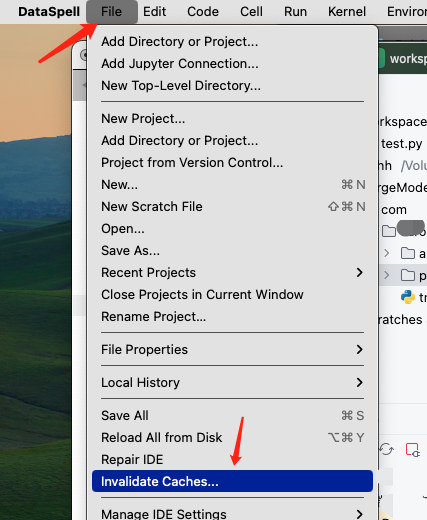This screenshot has width=427, height=520.
Task: Click the Python file icon in project tree
Action: tap(408, 297)
